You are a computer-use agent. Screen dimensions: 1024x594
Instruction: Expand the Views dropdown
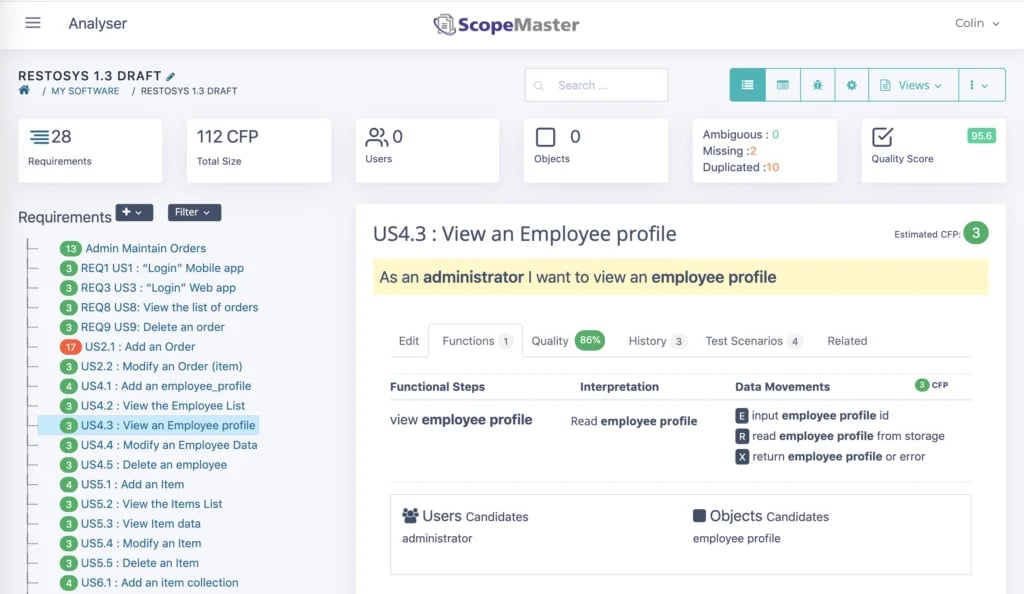tap(913, 85)
